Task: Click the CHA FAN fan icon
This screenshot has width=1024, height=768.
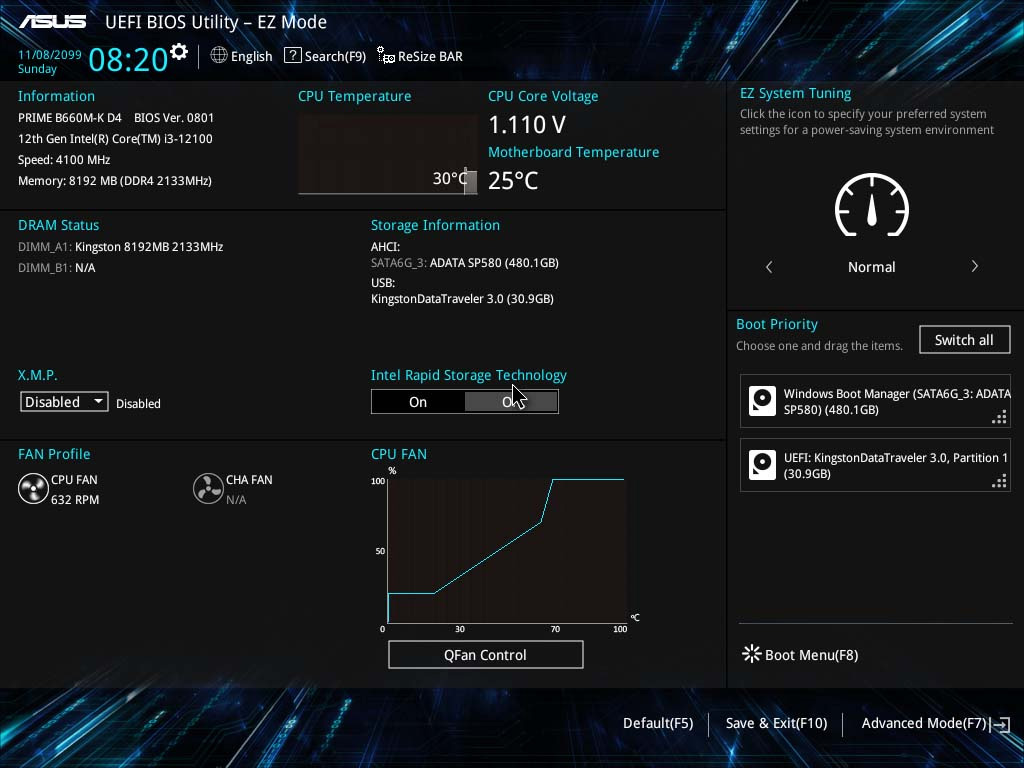Action: (208, 488)
